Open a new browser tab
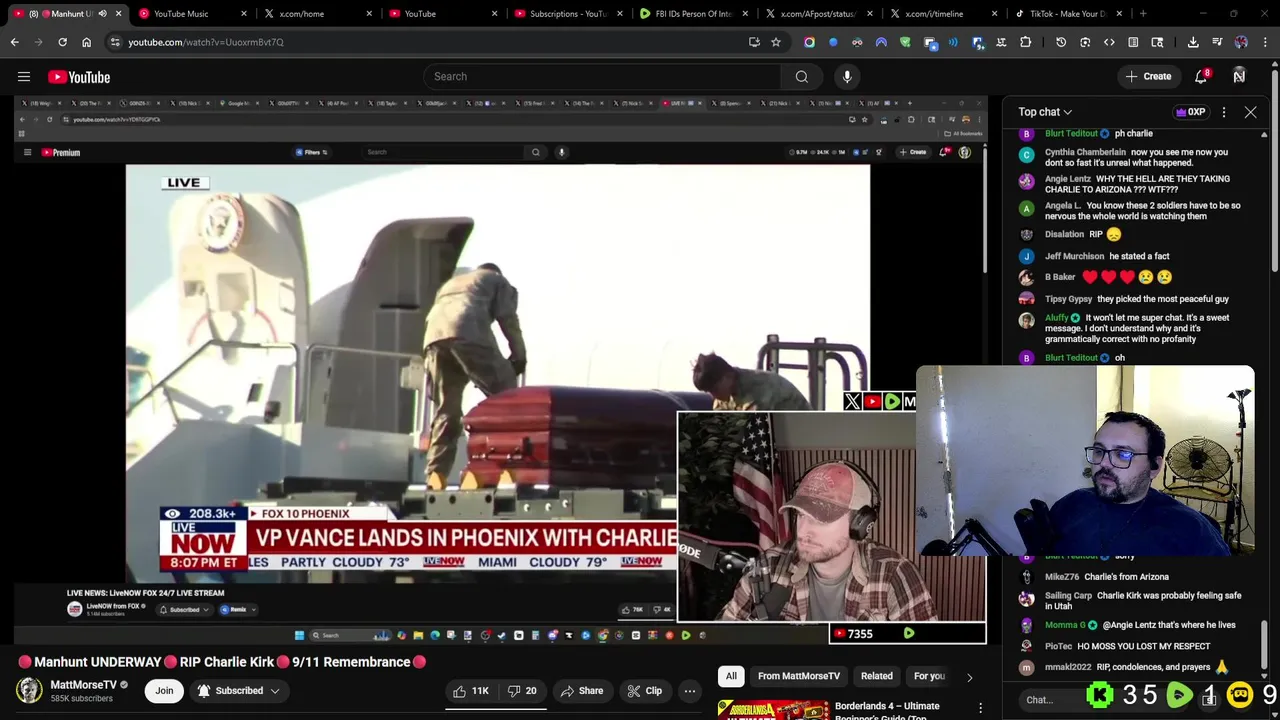Image resolution: width=1280 pixels, height=720 pixels. [x=1143, y=14]
